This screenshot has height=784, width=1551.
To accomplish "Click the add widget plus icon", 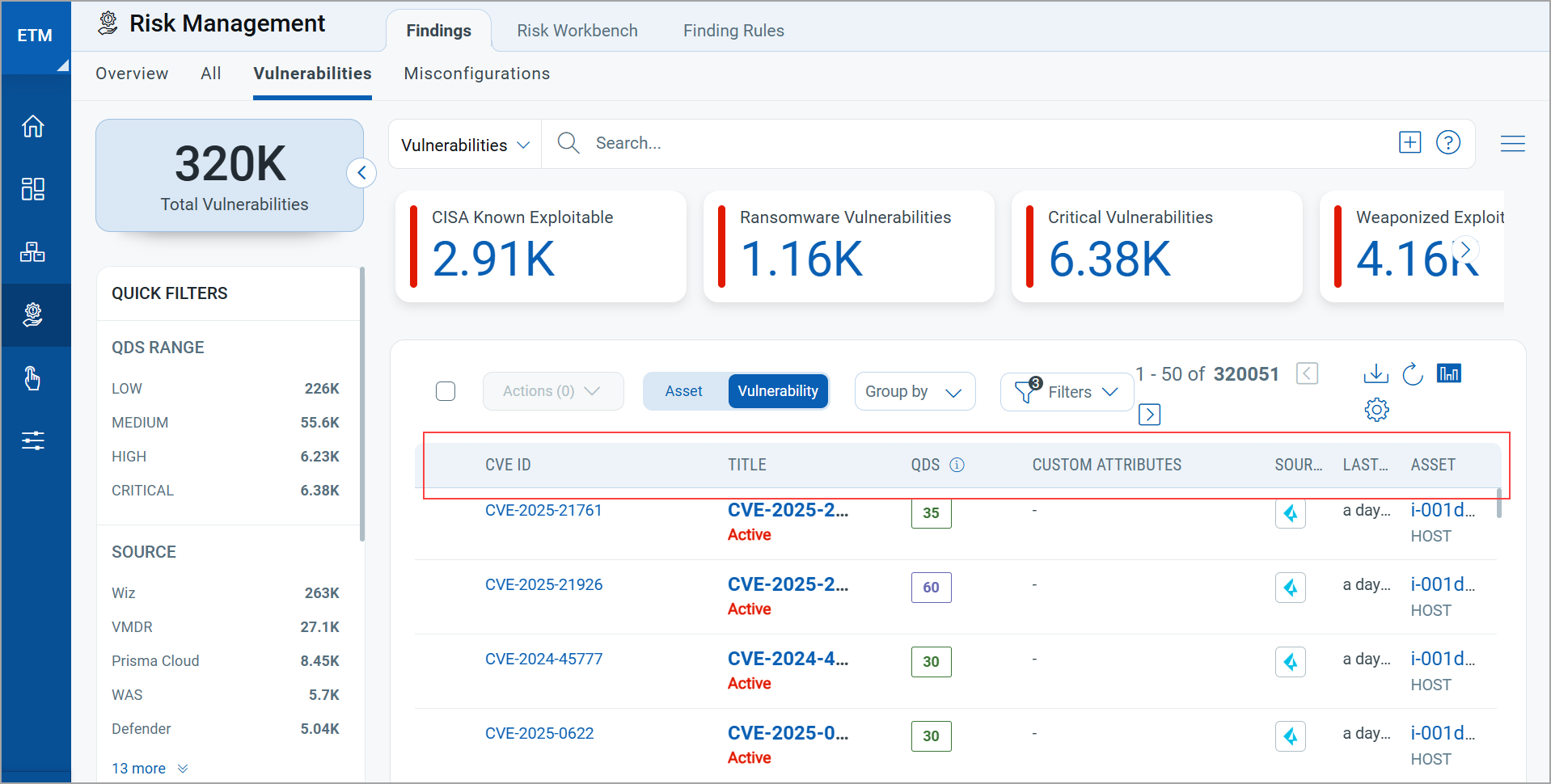I will click(1410, 142).
